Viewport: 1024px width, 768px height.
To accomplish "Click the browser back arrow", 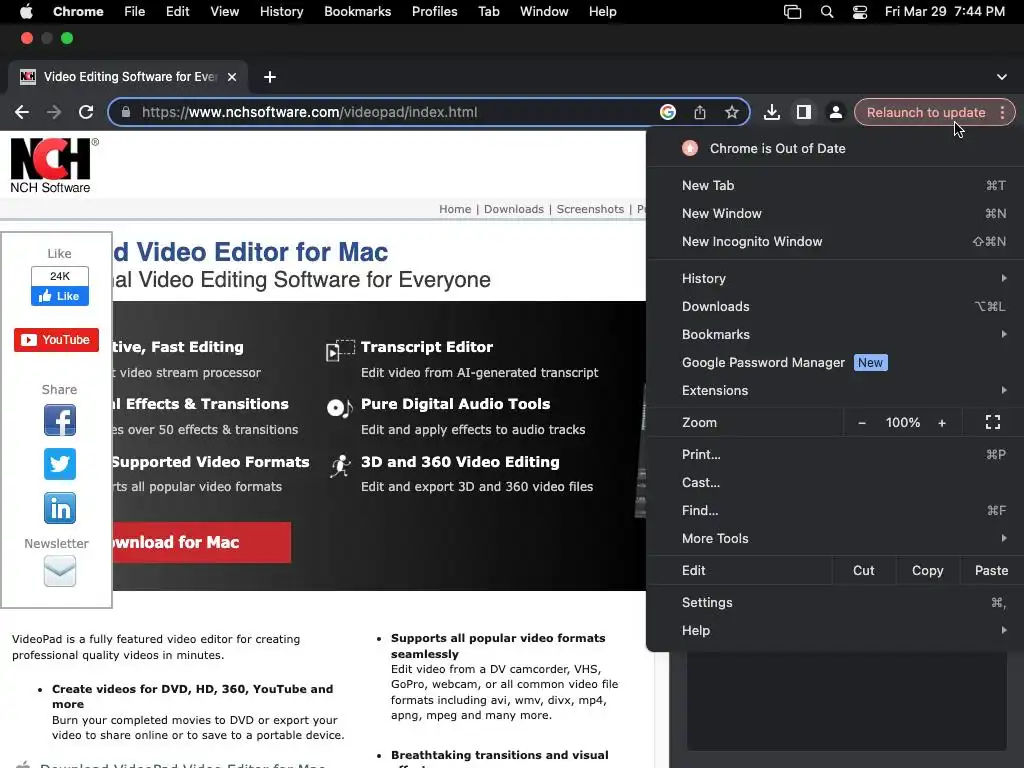I will [x=22, y=112].
